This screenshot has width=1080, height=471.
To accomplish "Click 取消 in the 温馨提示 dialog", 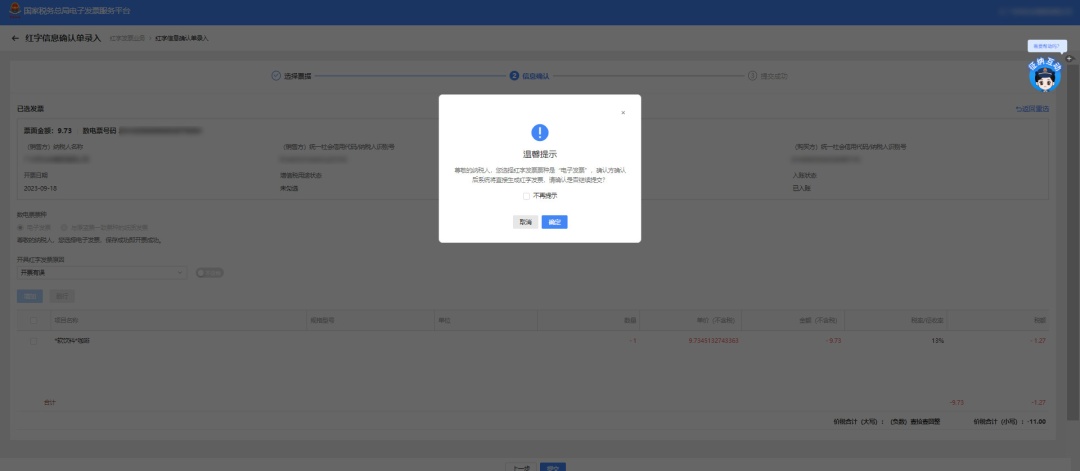I will (x=526, y=222).
